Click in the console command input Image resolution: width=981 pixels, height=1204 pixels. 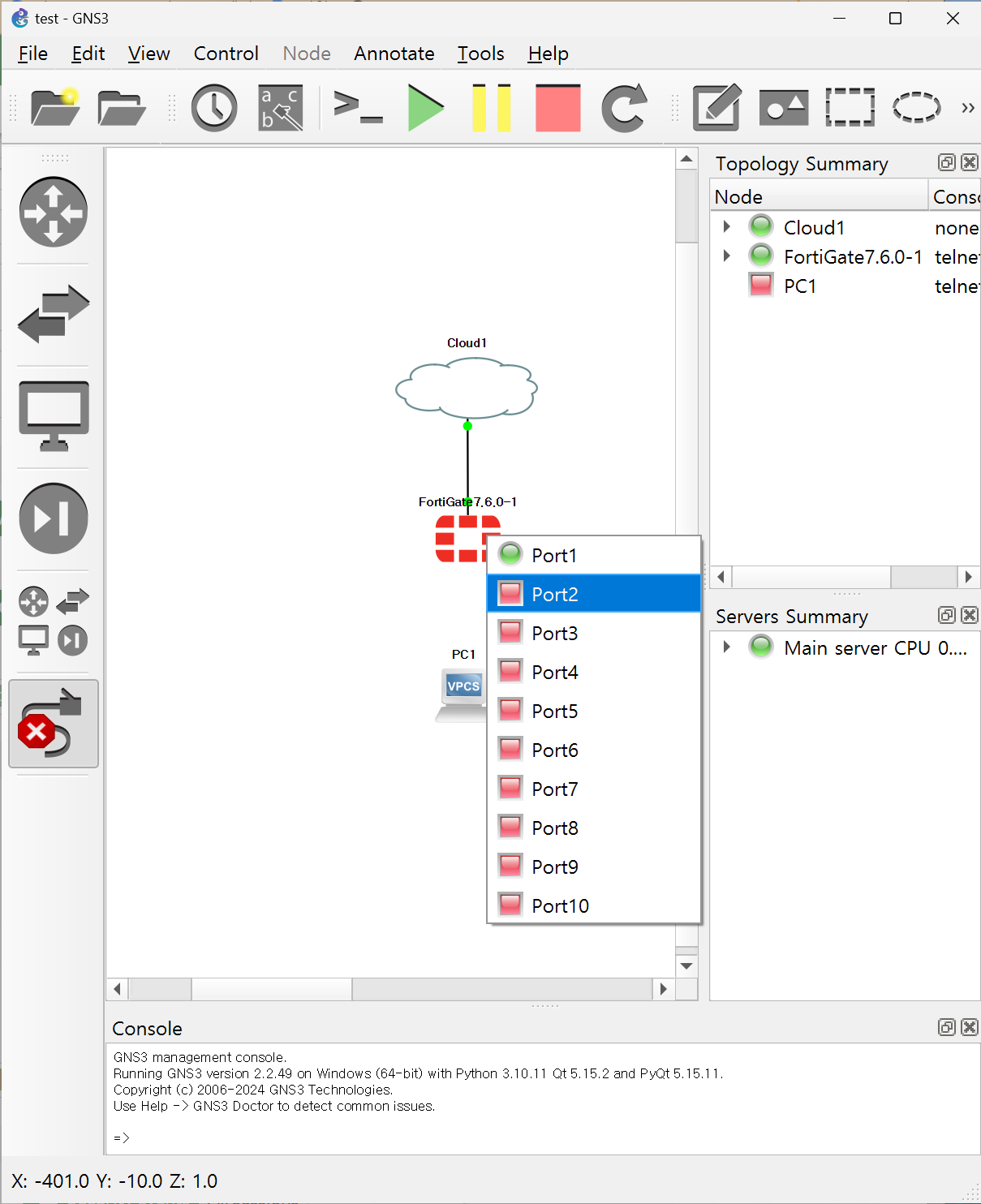[544, 1137]
